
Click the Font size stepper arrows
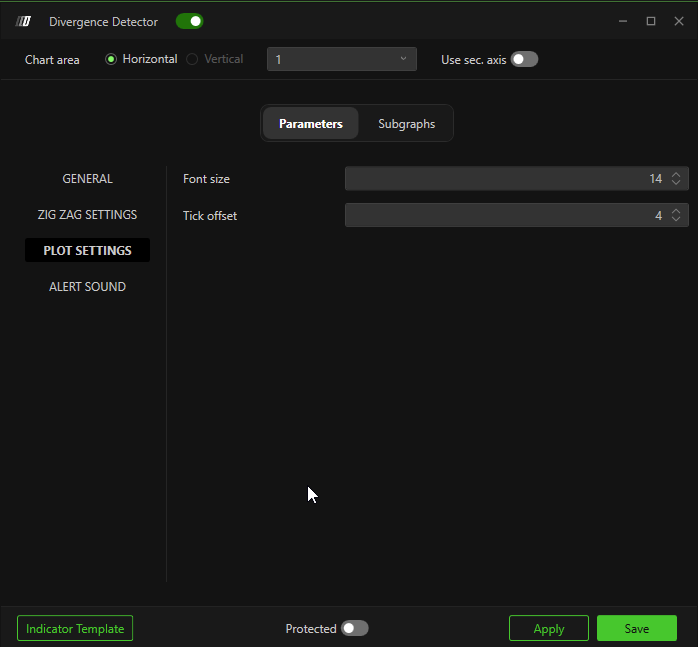coord(677,179)
